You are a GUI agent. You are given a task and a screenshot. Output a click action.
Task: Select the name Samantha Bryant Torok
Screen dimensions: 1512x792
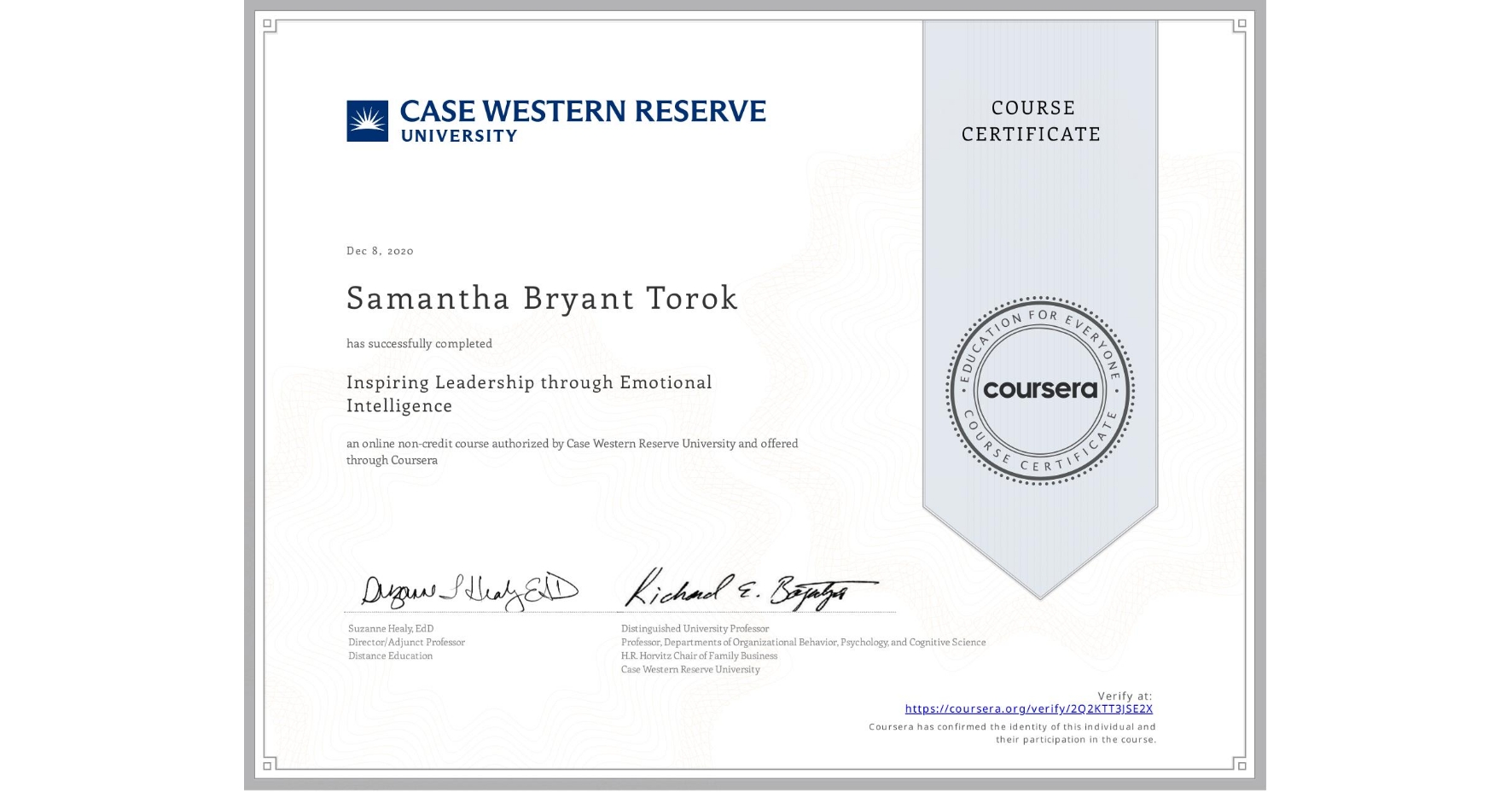(x=542, y=299)
